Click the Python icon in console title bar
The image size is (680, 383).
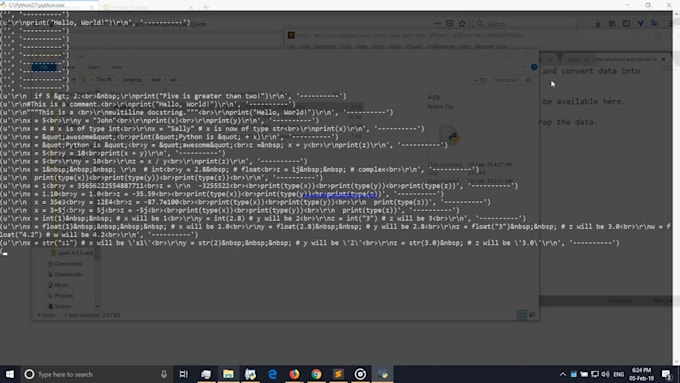[4, 5]
